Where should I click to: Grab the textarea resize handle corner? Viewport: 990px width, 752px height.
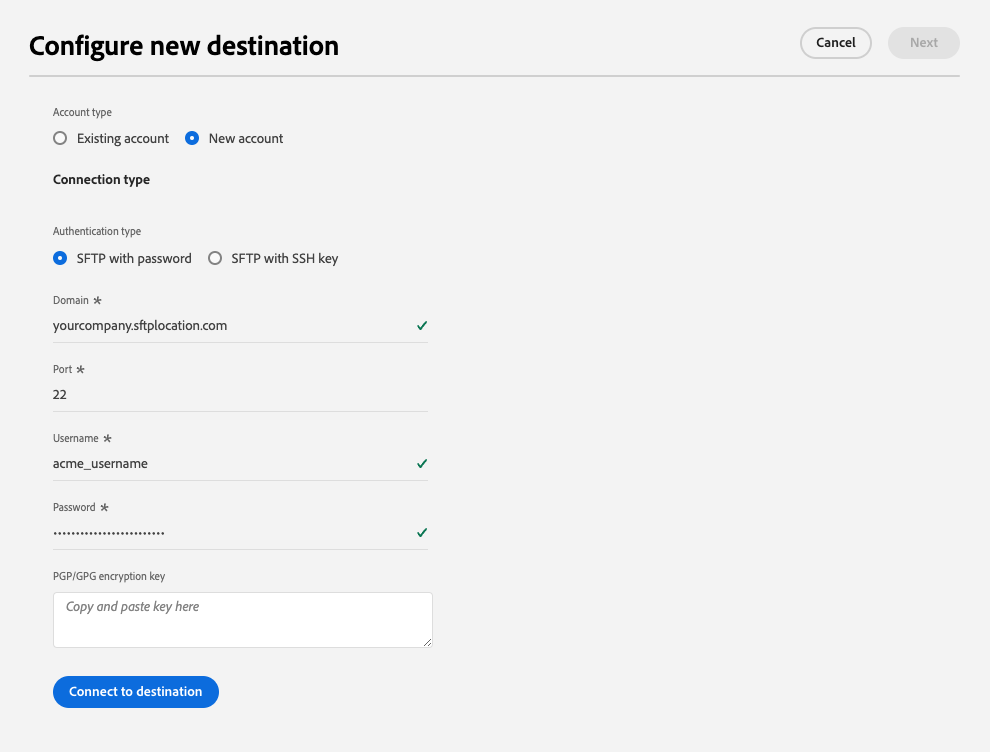[428, 643]
